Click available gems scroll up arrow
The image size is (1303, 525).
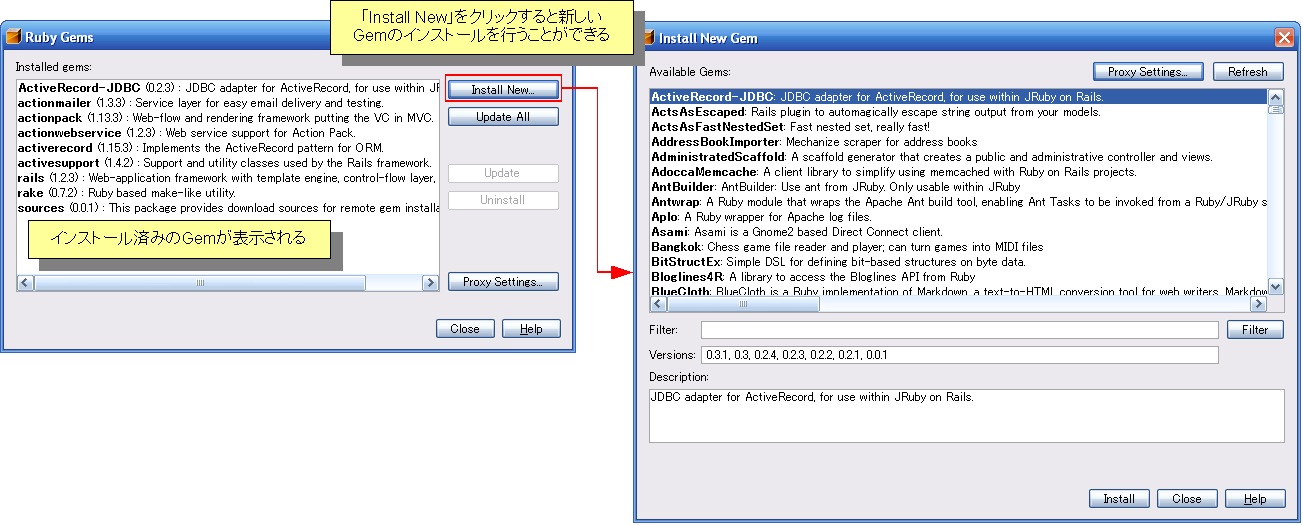pos(1275,97)
